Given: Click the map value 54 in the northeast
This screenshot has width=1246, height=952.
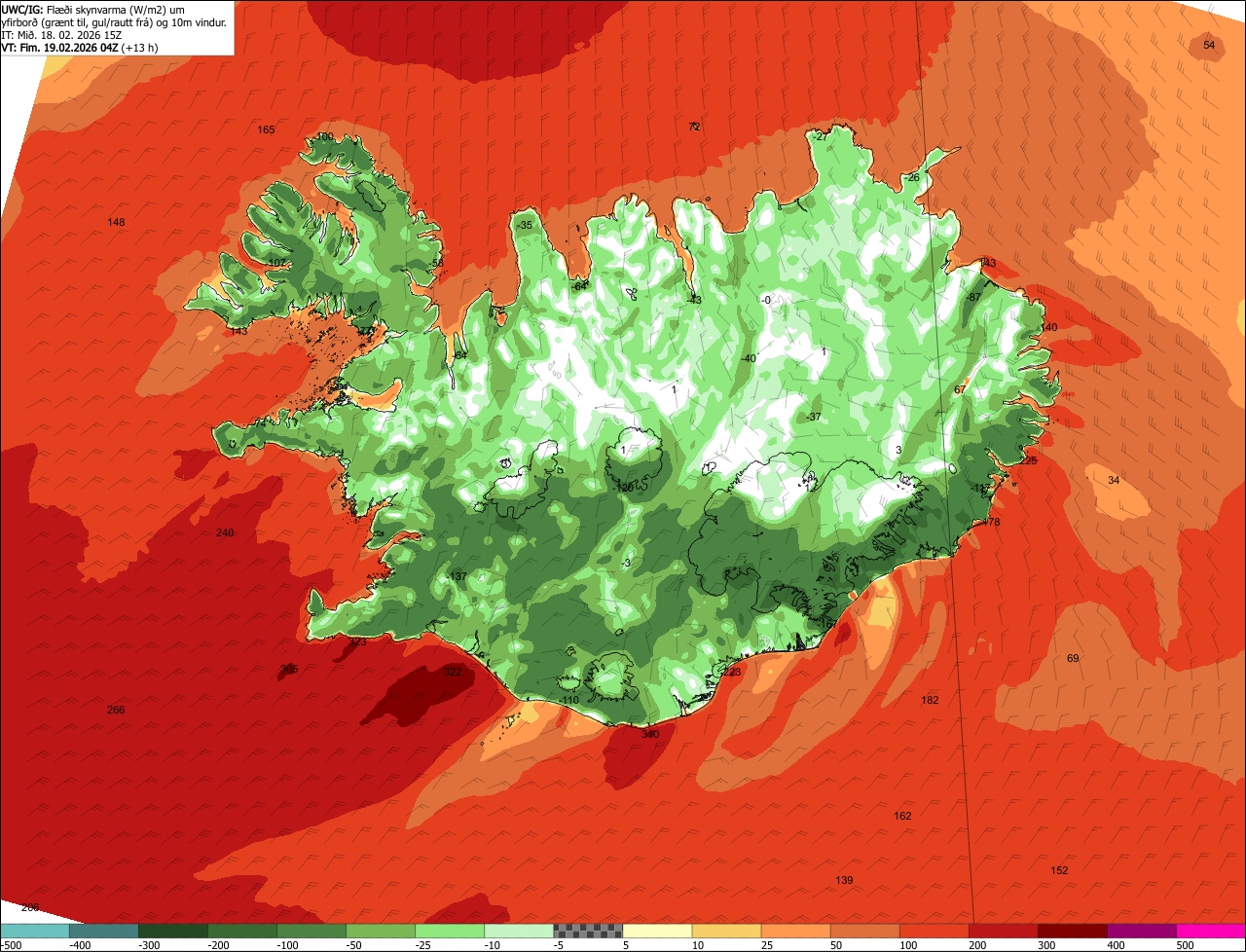Looking at the screenshot, I should [x=1209, y=46].
